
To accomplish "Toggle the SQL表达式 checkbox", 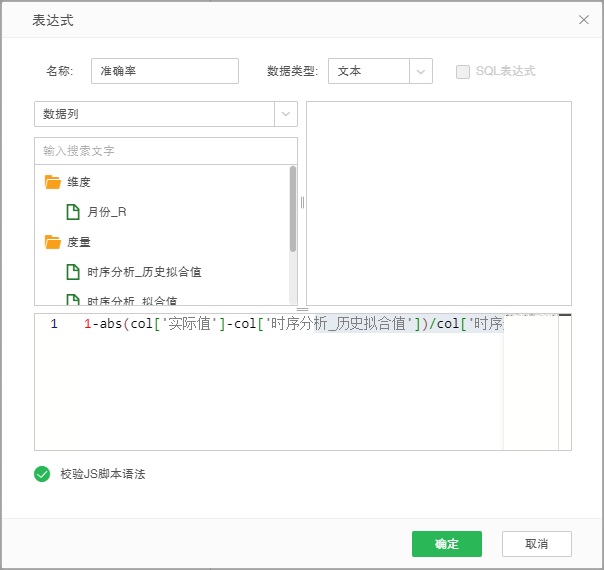I will [x=463, y=71].
